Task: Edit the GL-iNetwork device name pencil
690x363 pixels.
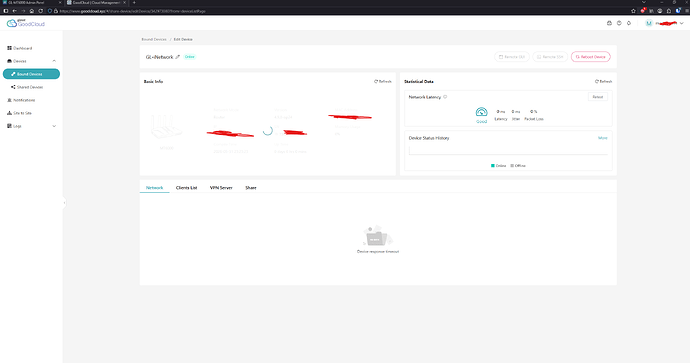Action: pos(178,57)
